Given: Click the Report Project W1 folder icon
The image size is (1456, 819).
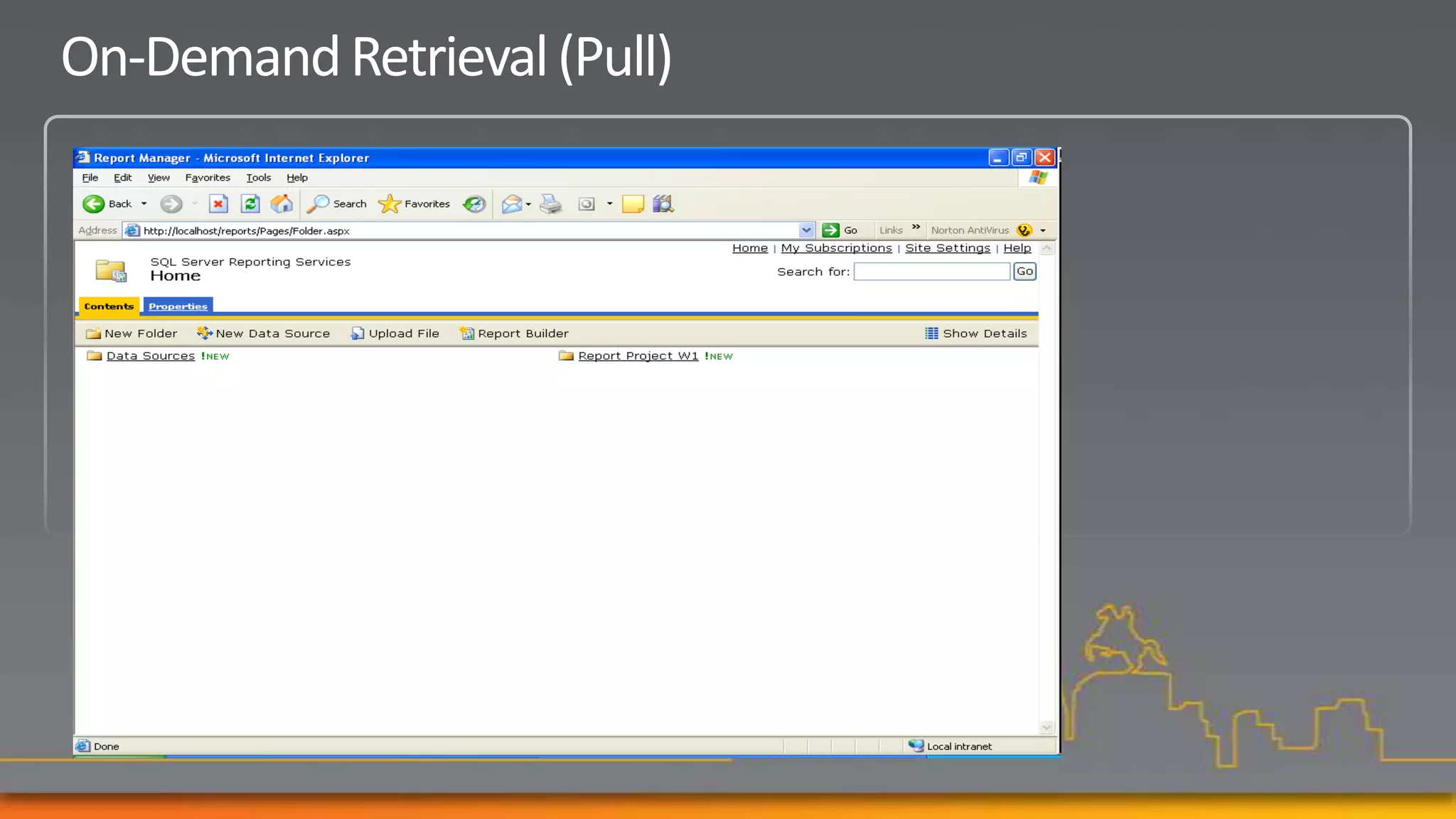Looking at the screenshot, I should pyautogui.click(x=566, y=355).
